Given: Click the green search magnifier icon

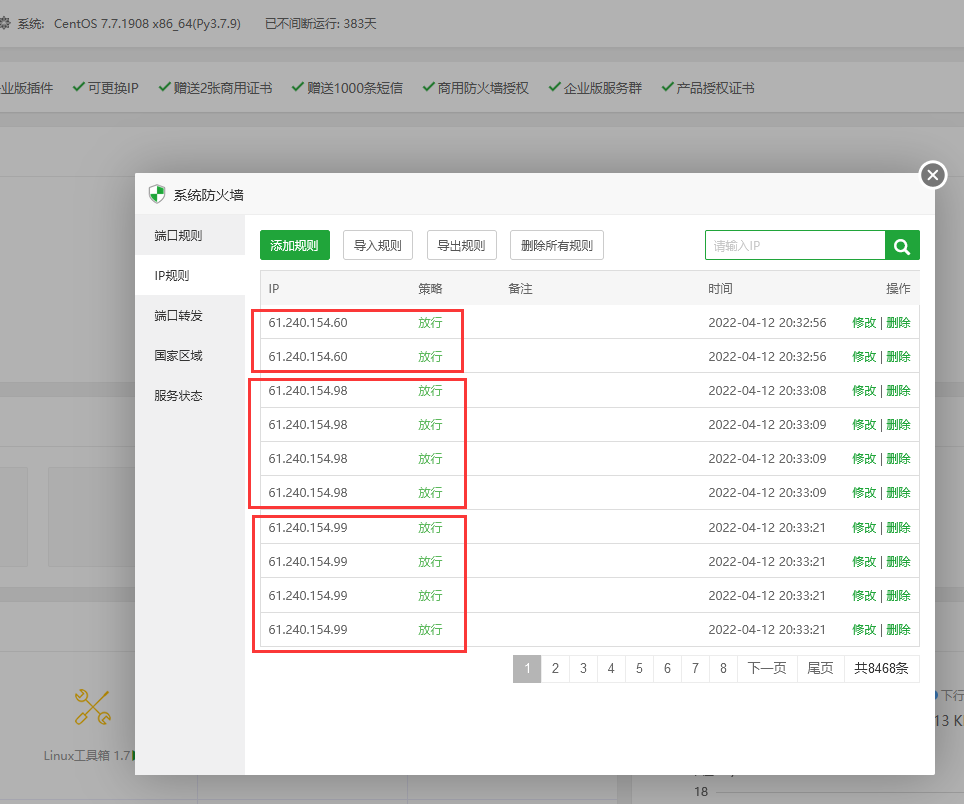Looking at the screenshot, I should 902,246.
